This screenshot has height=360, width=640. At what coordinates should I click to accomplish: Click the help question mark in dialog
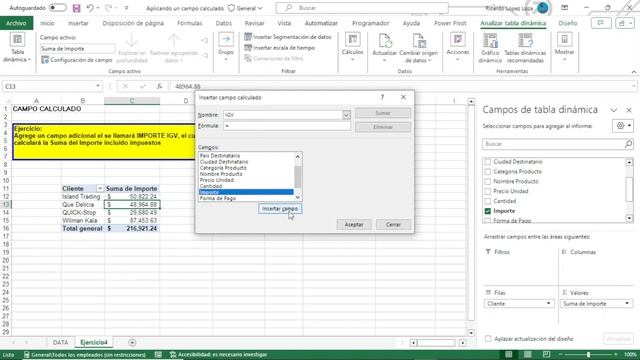coord(382,97)
